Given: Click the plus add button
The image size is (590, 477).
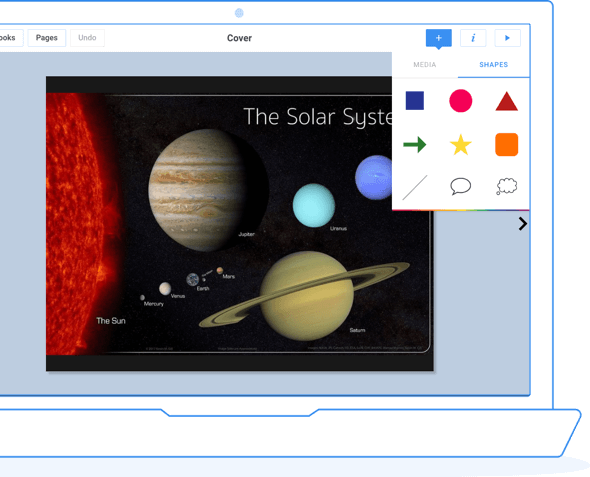Looking at the screenshot, I should pos(438,38).
